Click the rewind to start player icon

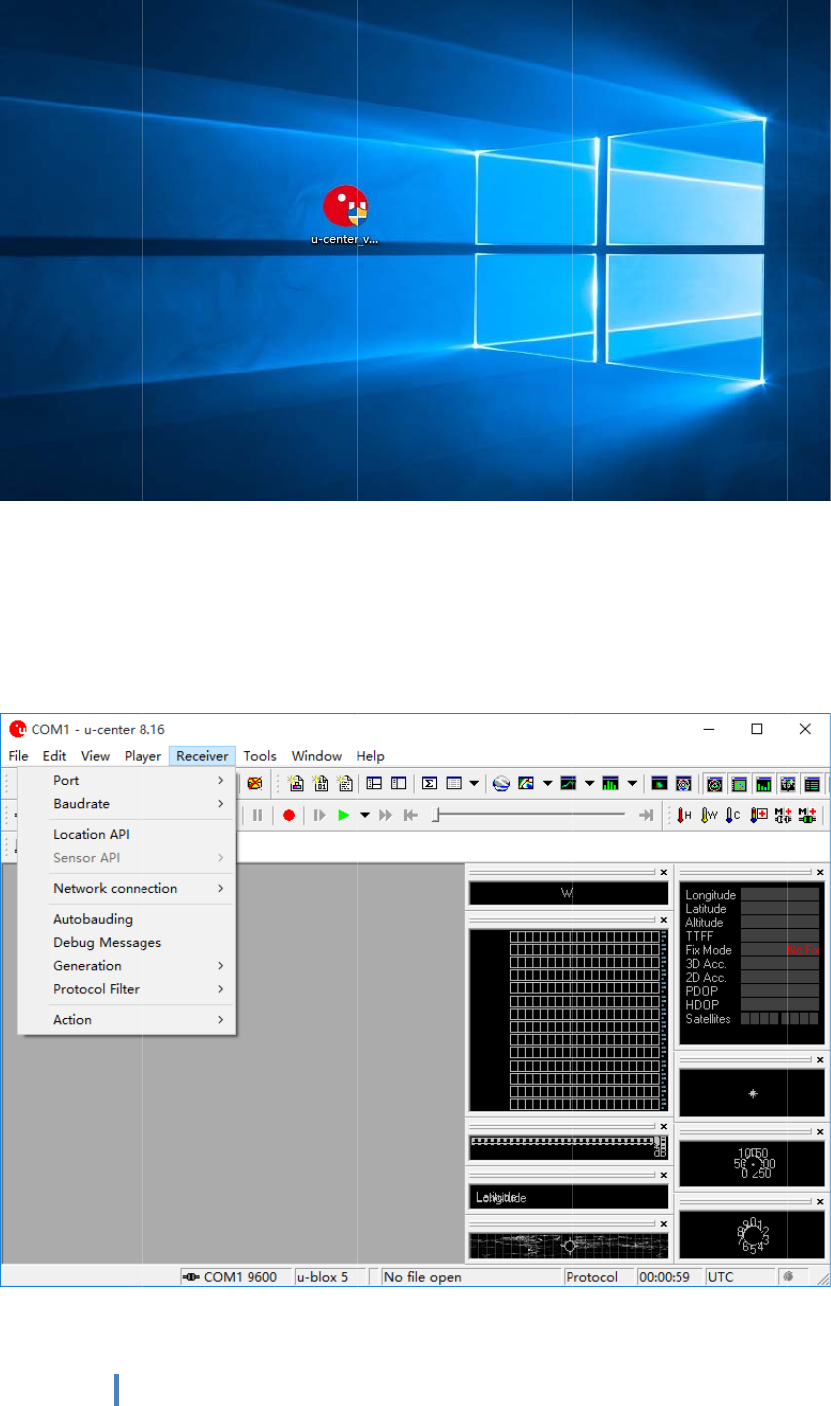410,815
